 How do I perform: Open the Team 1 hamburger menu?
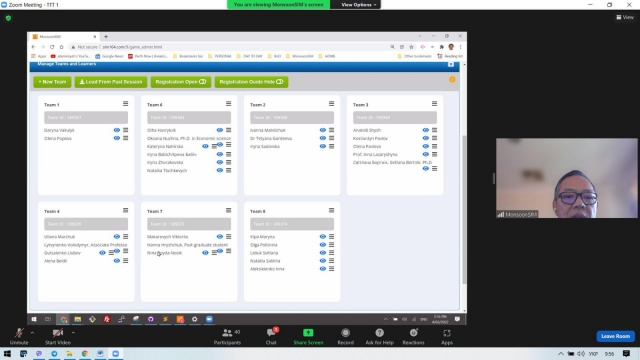[125, 104]
